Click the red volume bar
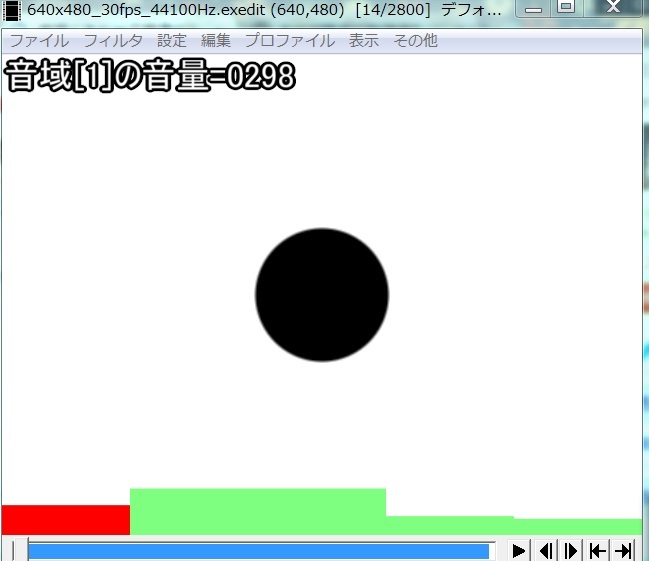The width and height of the screenshot is (649, 561). 66,520
